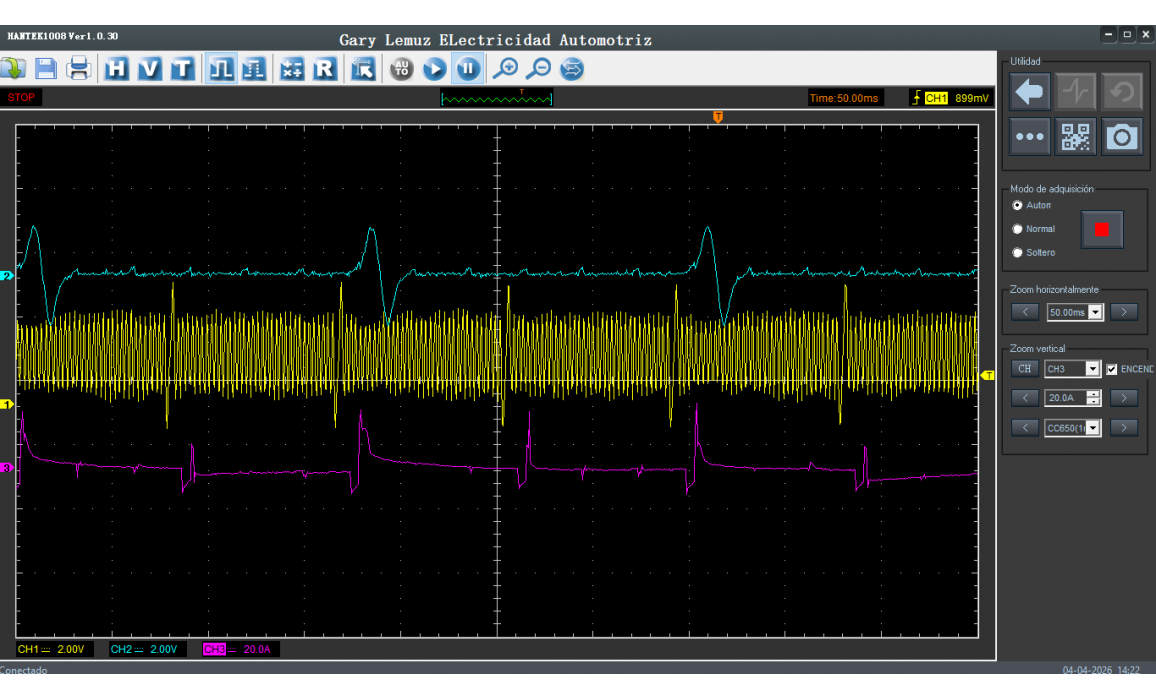
Task: Click the zoom in magnifier icon
Action: 506,69
